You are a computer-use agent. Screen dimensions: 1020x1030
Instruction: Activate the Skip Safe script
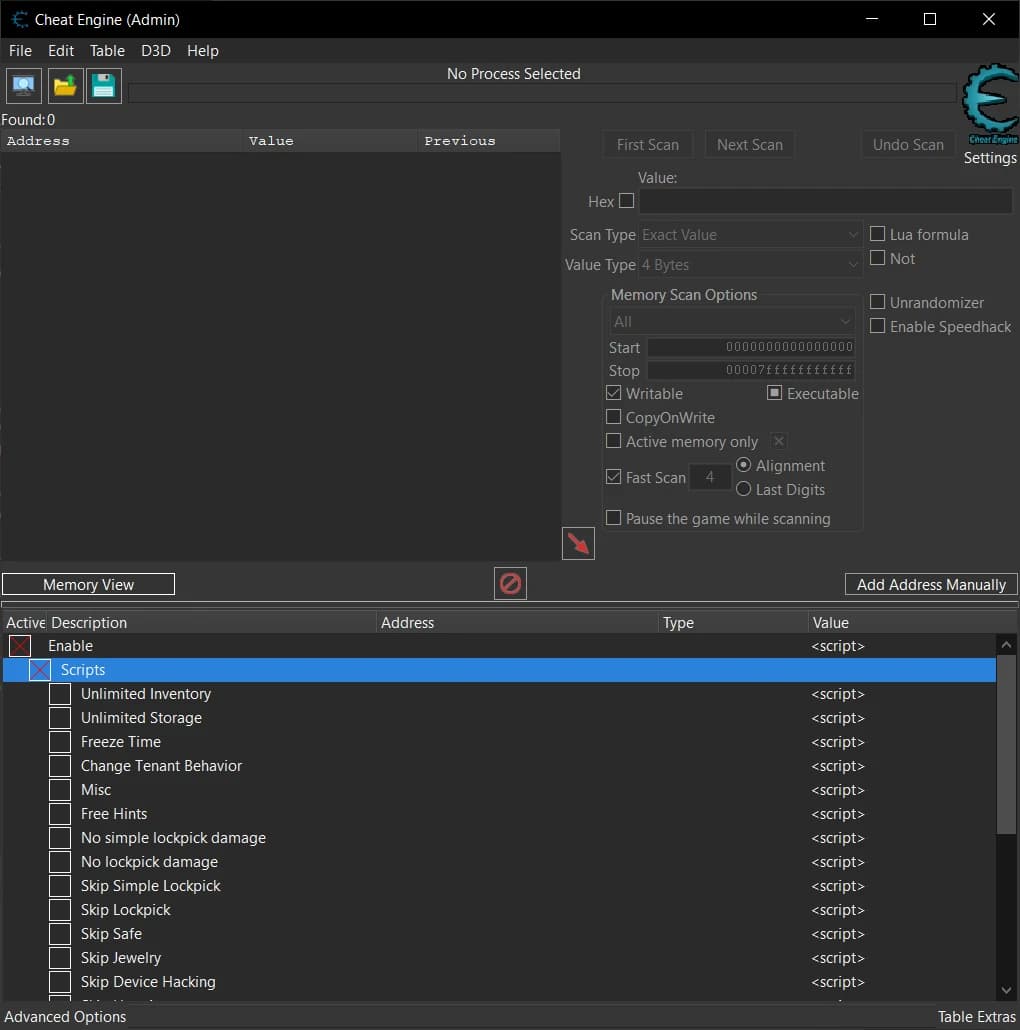[x=60, y=934]
